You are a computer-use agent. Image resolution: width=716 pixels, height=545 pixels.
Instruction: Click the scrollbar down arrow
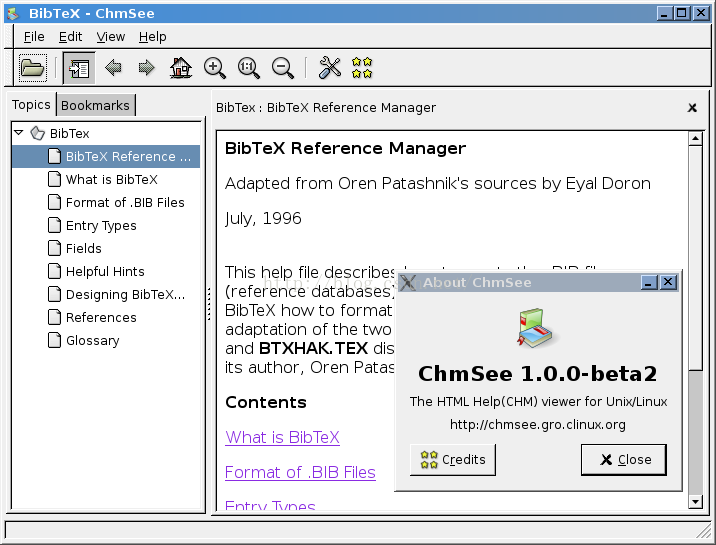point(695,502)
